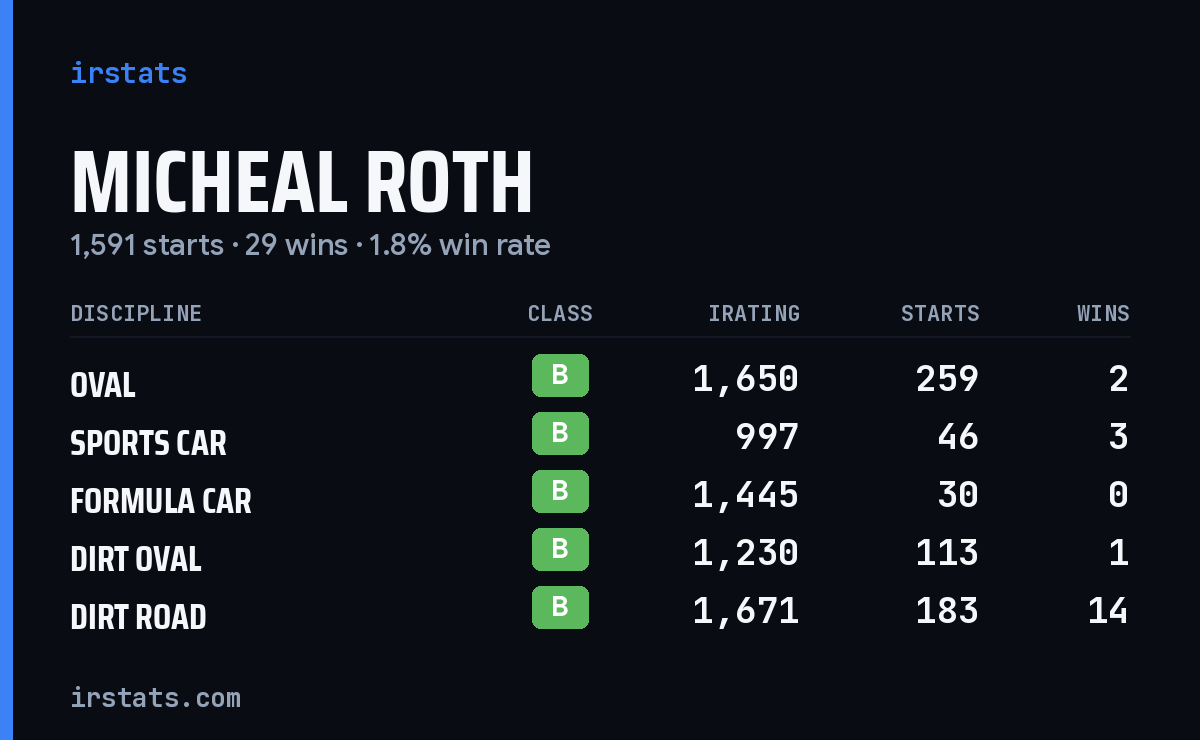Select the DISCIPLINE column header
This screenshot has width=1200, height=740.
click(x=136, y=314)
